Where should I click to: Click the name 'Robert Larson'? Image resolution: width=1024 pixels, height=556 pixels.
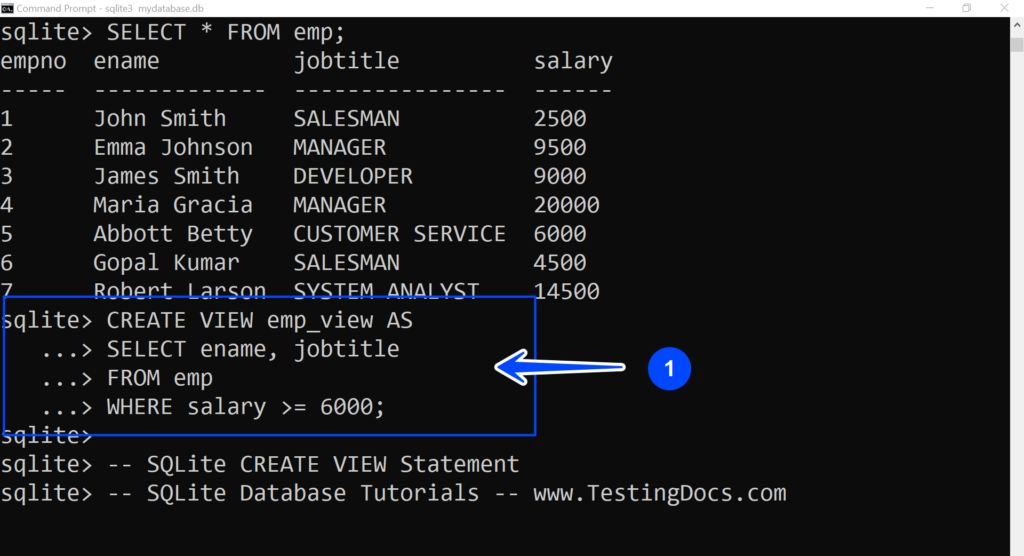pos(180,290)
